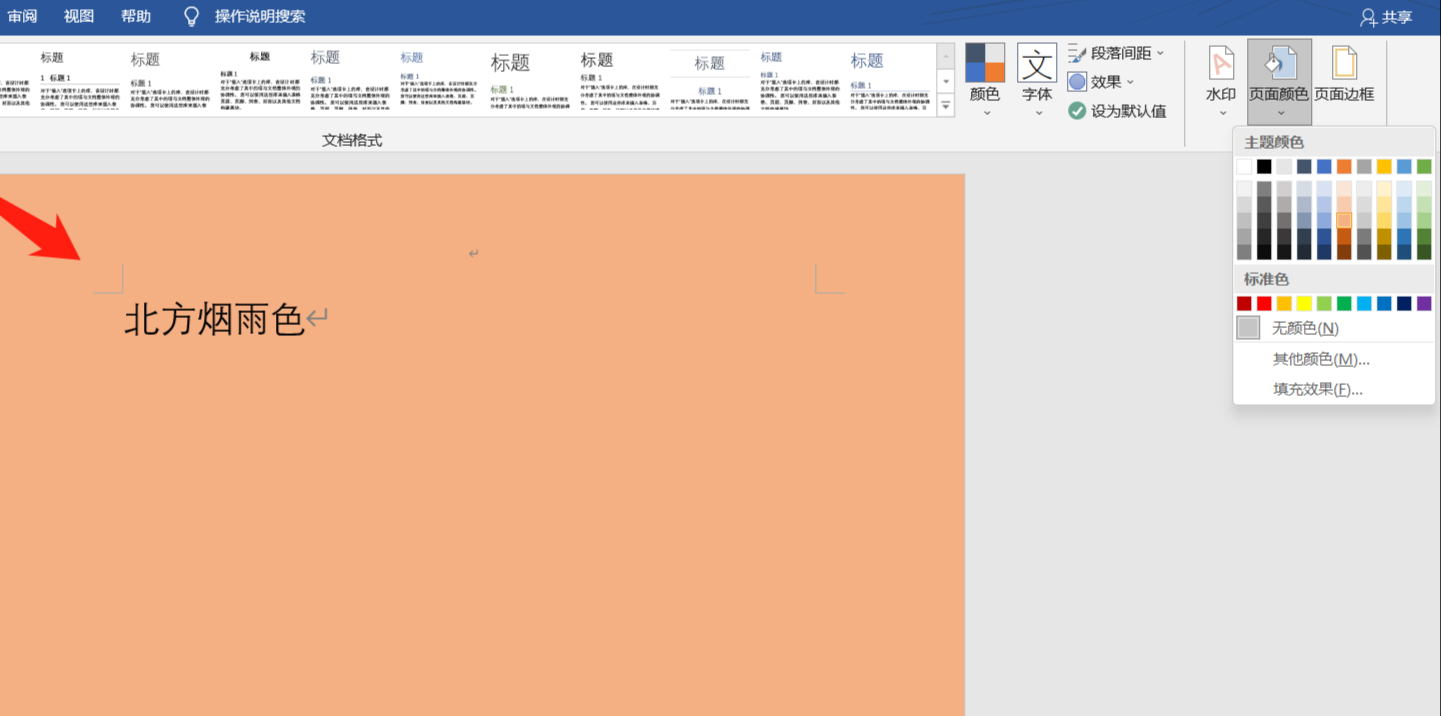Switch to the 视图 ribbon tab
Image resolution: width=1441 pixels, height=716 pixels.
coord(79,15)
